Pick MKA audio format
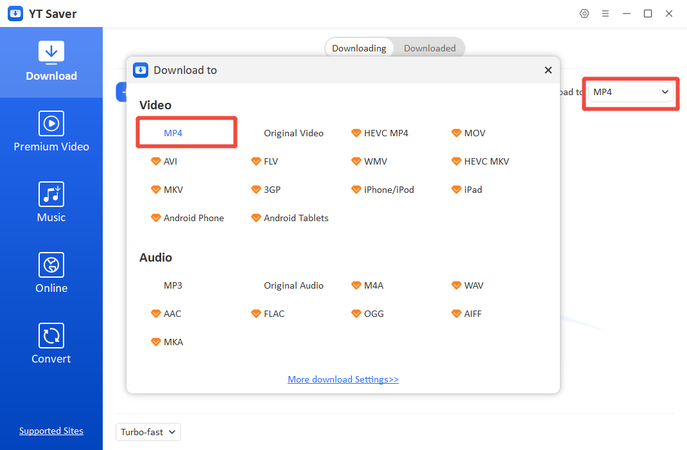Viewport: 687px width, 450px height. coord(167,342)
